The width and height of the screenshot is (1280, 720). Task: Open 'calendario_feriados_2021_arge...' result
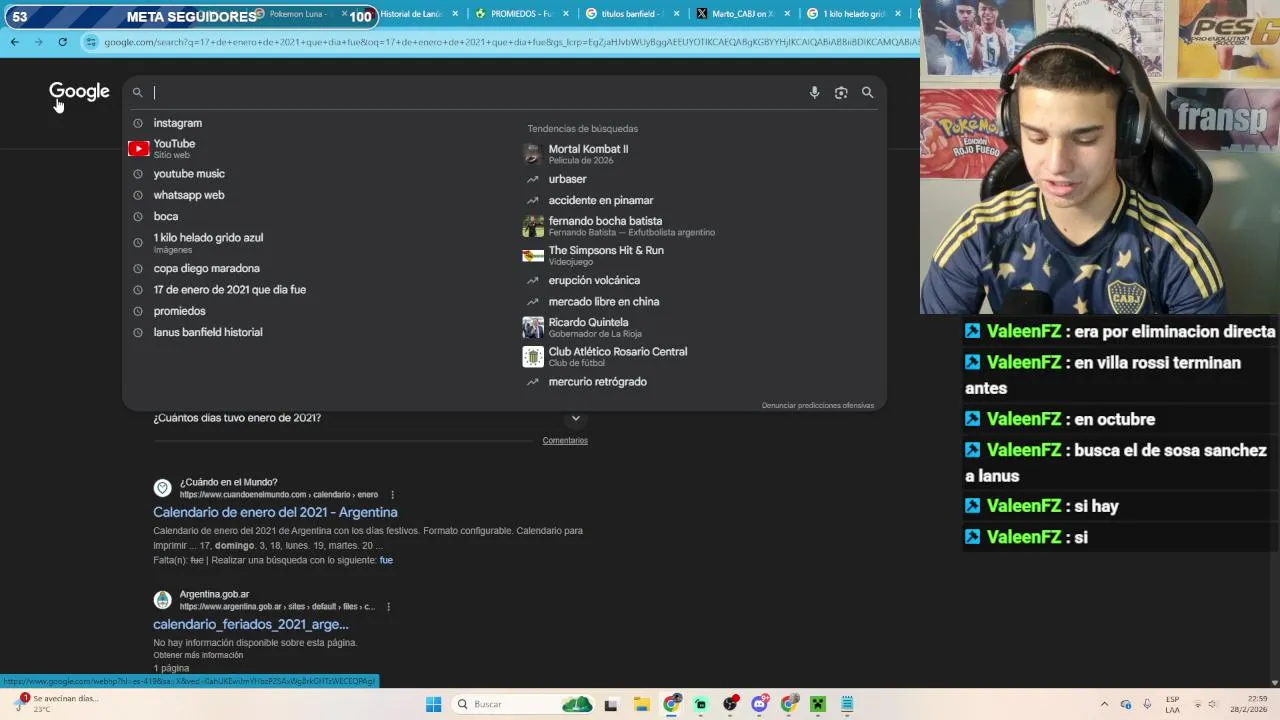click(250, 624)
